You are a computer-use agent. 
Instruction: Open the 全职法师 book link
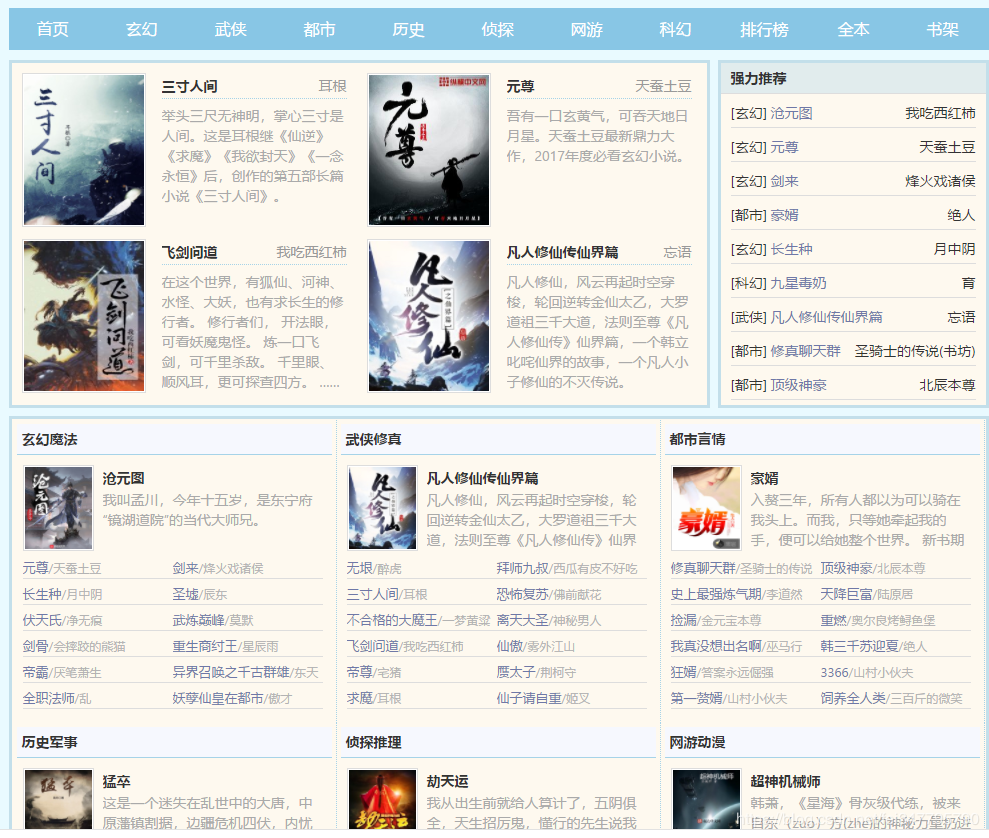(49, 698)
